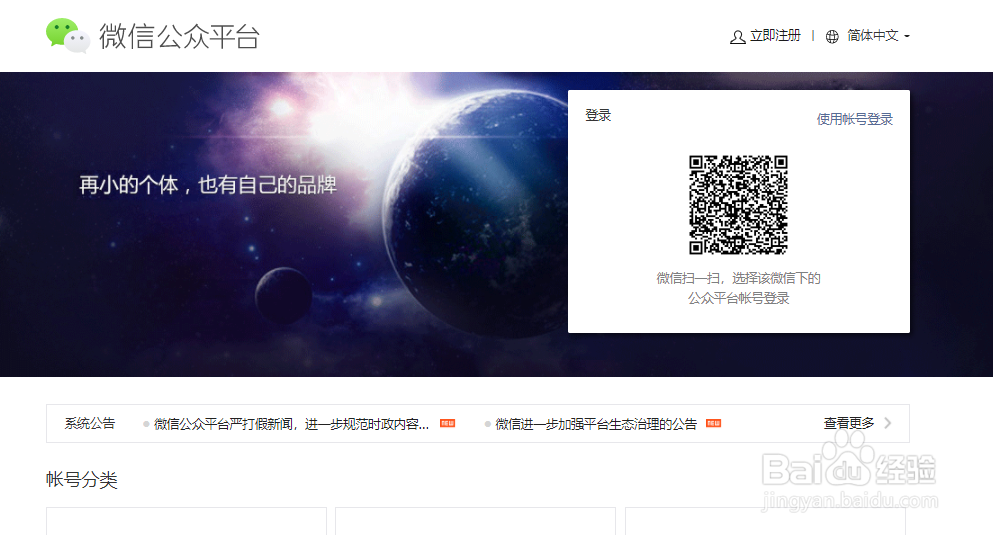Click the login QR code image

(738, 205)
